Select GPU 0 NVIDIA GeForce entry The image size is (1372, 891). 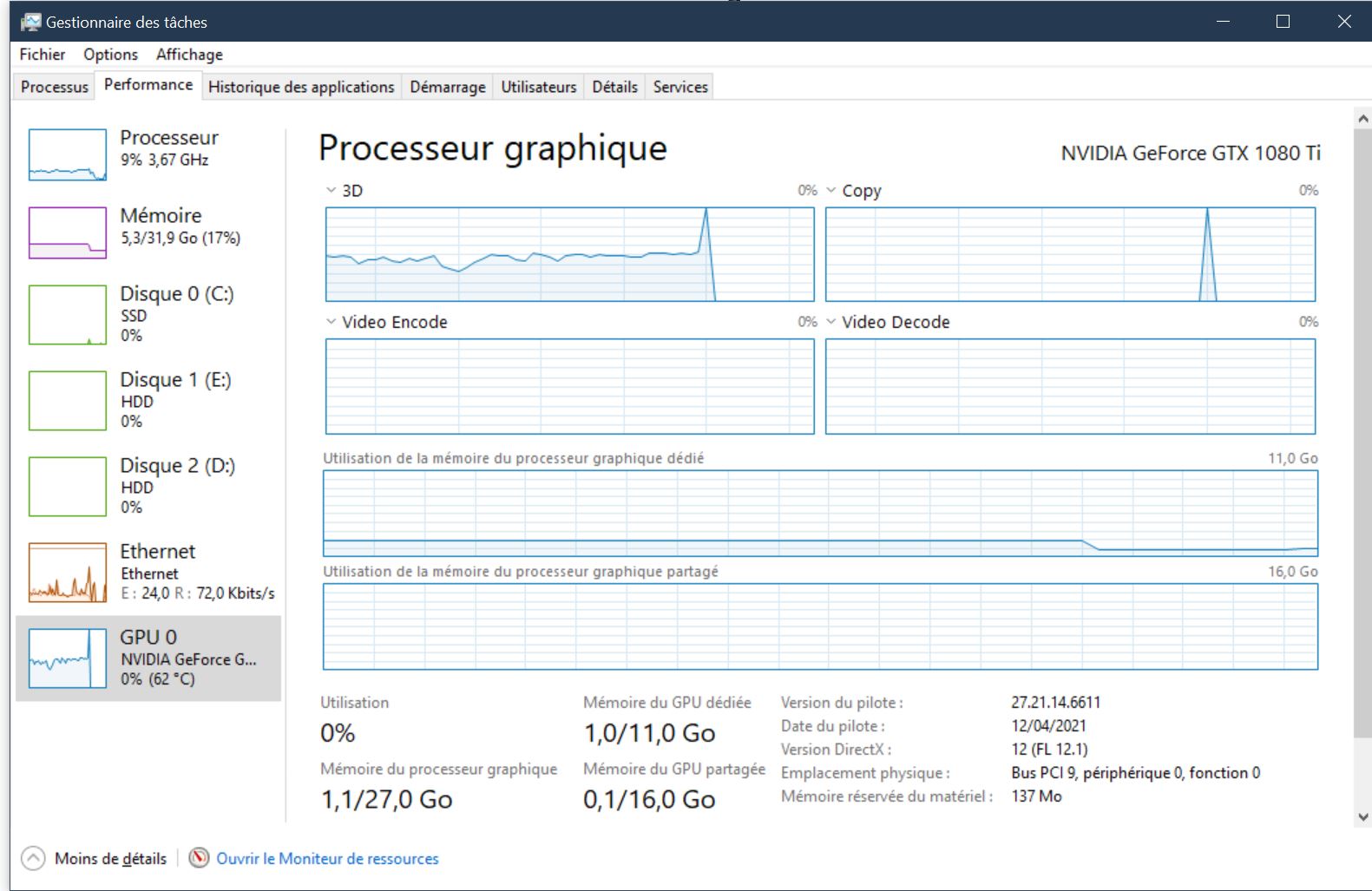click(148, 658)
